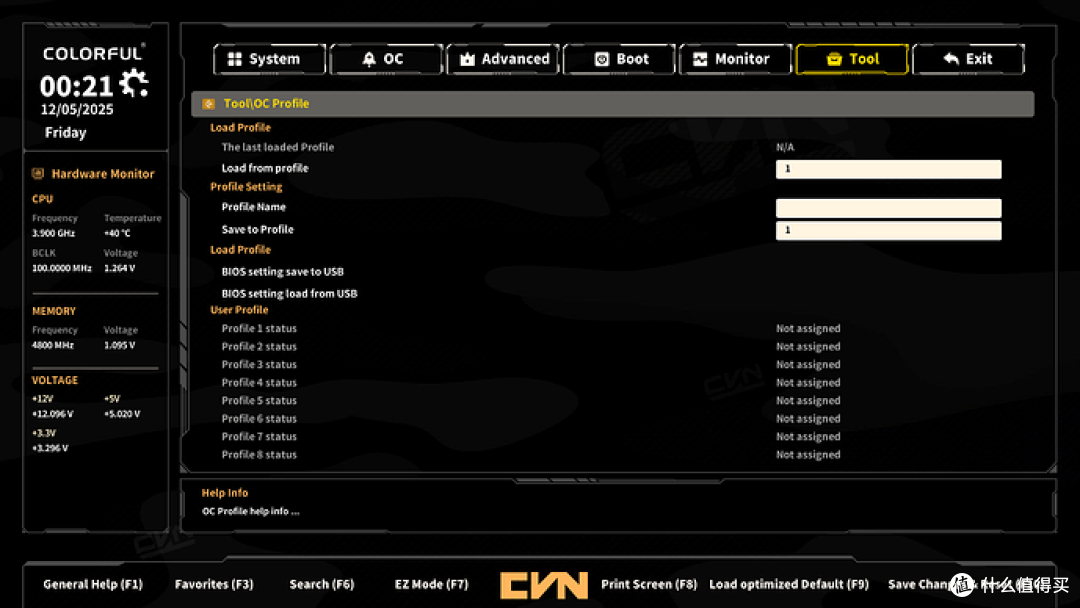
Task: Click the CVN logo in bottom bar
Action: [x=543, y=585]
